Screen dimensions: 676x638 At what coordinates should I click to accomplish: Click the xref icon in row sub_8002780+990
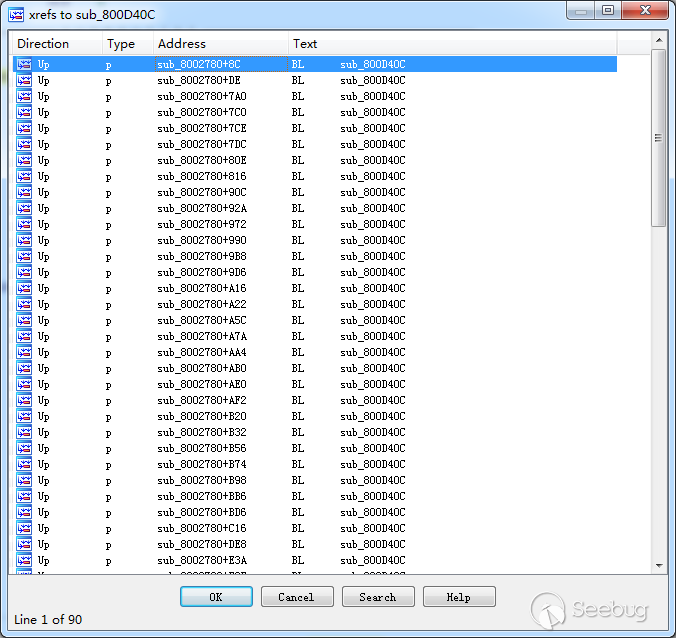click(24, 240)
